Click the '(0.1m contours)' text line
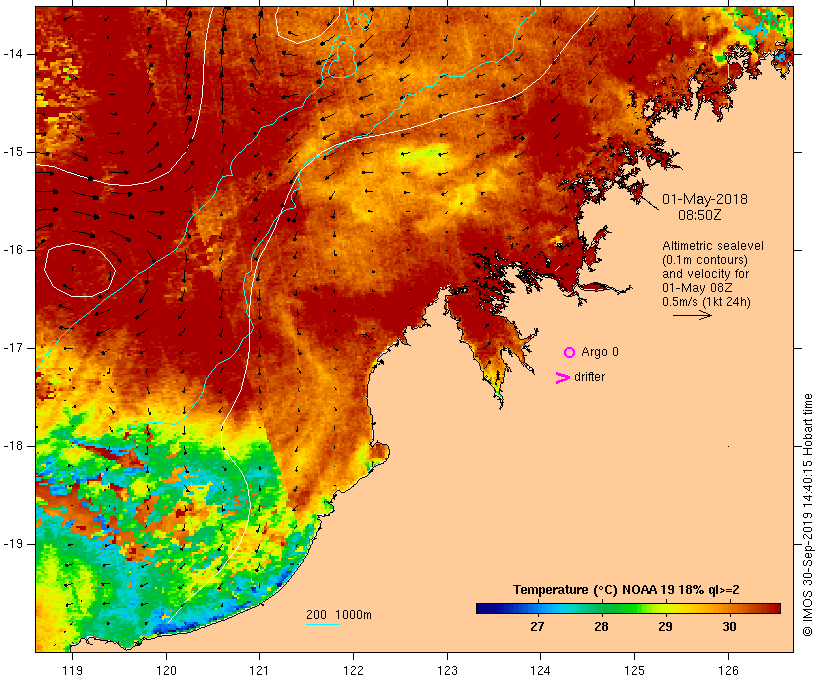Image resolution: width=820 pixels, height=680 pixels. (704, 260)
